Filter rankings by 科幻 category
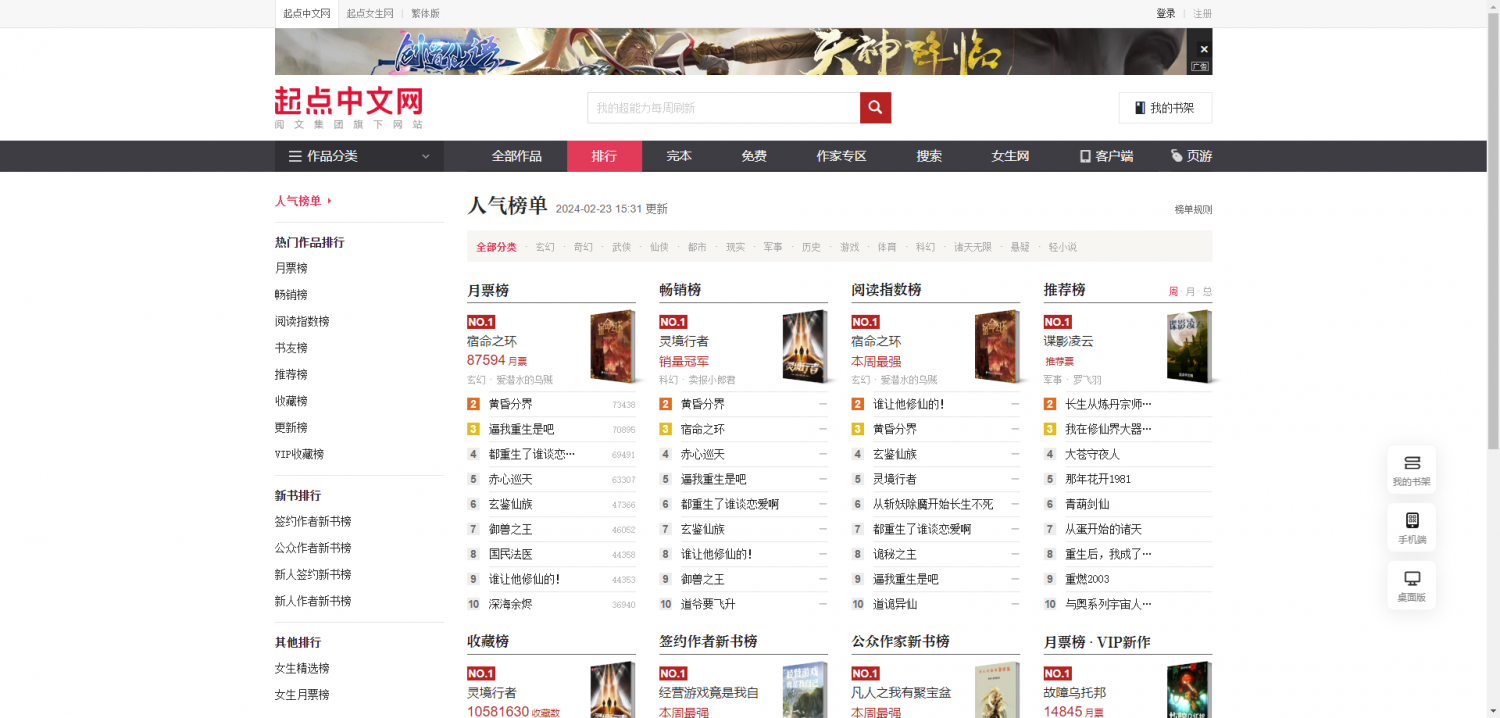Viewport: 1500px width, 718px height. pos(925,247)
